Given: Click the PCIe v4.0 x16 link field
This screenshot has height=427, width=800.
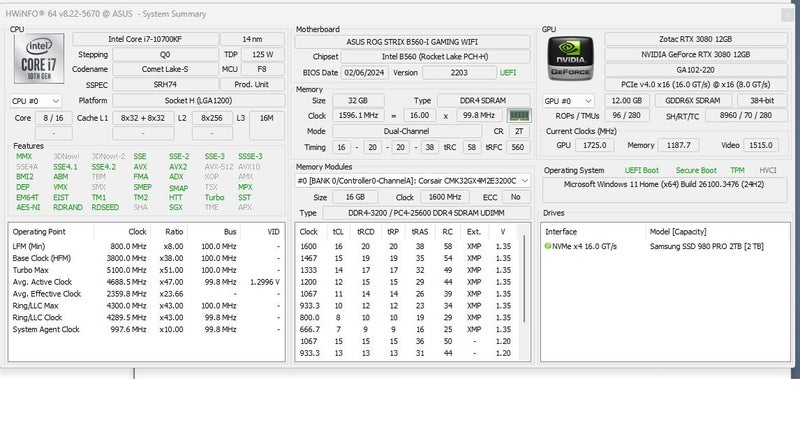Looking at the screenshot, I should click(695, 85).
